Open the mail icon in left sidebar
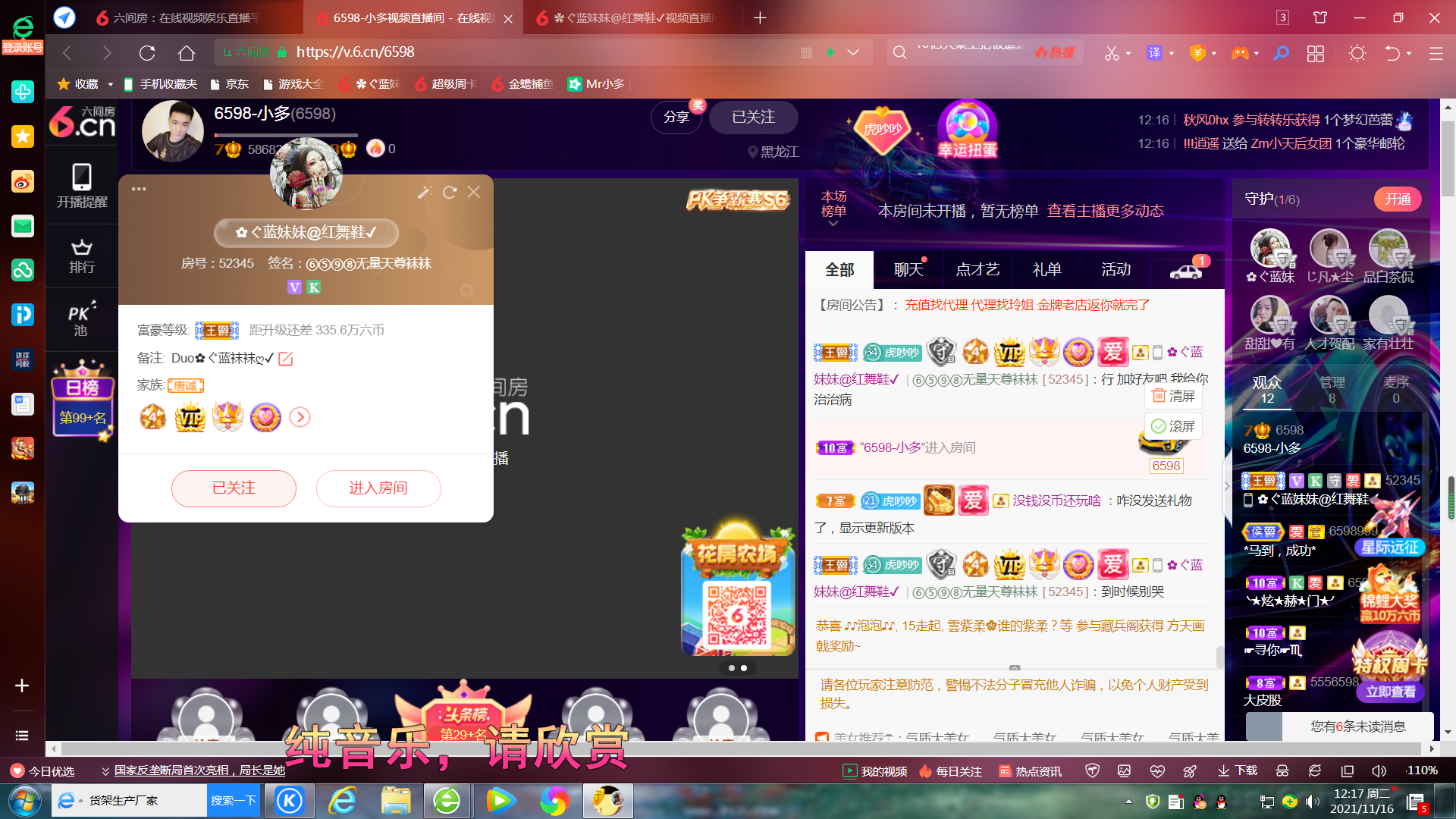1456x819 pixels. pyautogui.click(x=23, y=226)
